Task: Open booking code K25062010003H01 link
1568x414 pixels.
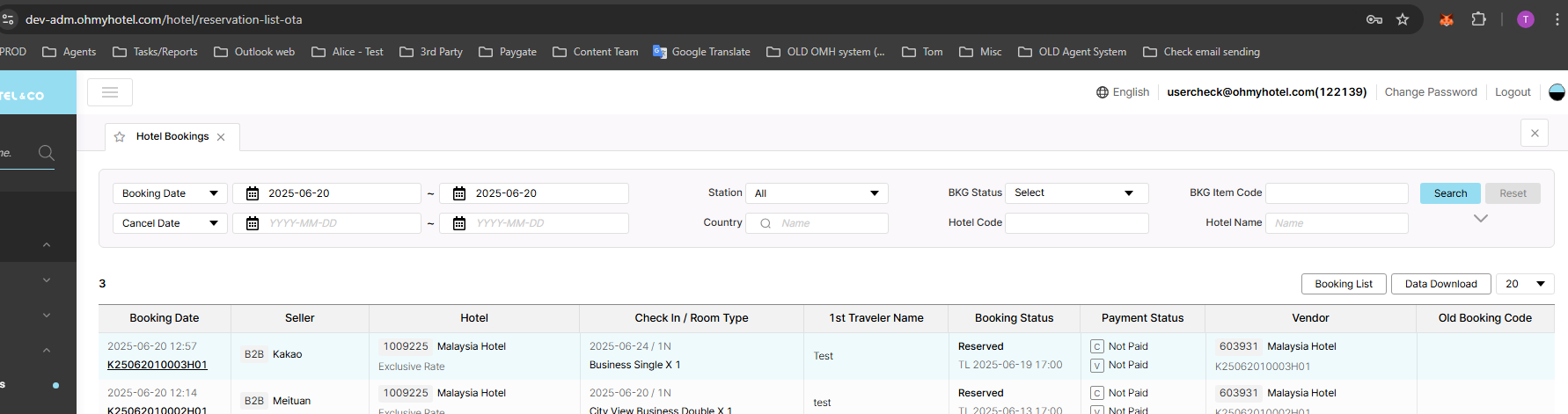Action: pos(158,365)
